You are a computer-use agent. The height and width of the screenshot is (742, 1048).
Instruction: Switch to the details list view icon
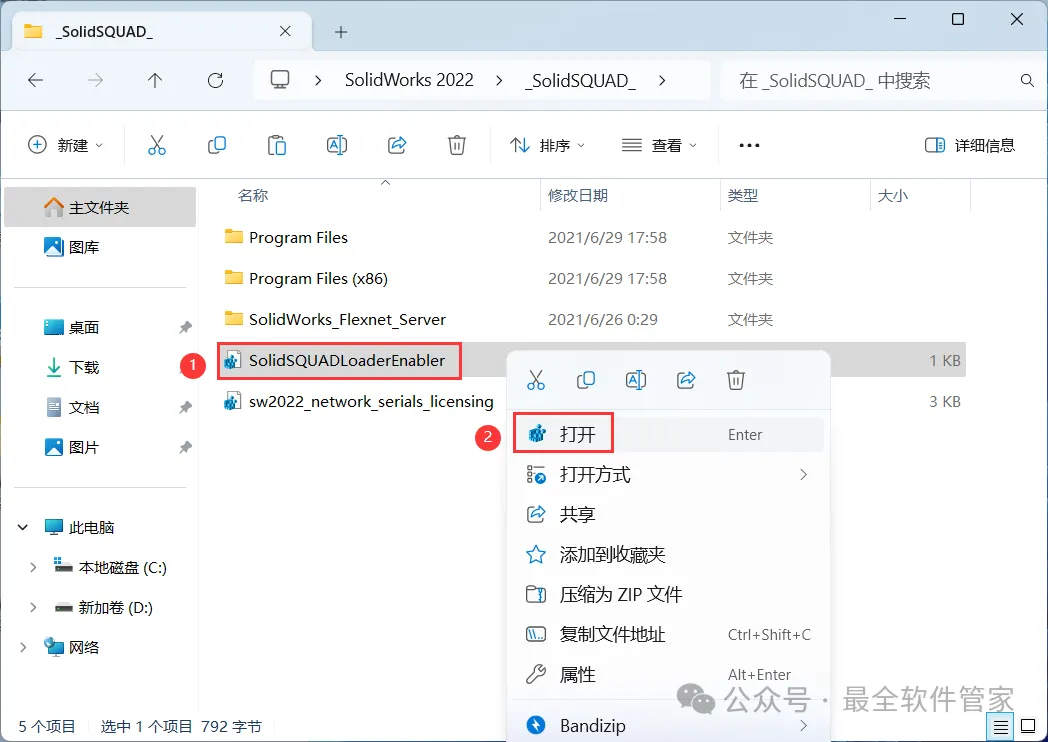1001,727
